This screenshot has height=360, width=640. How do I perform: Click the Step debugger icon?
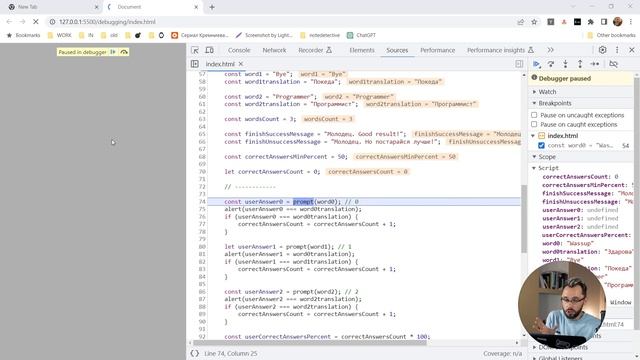click(595, 64)
